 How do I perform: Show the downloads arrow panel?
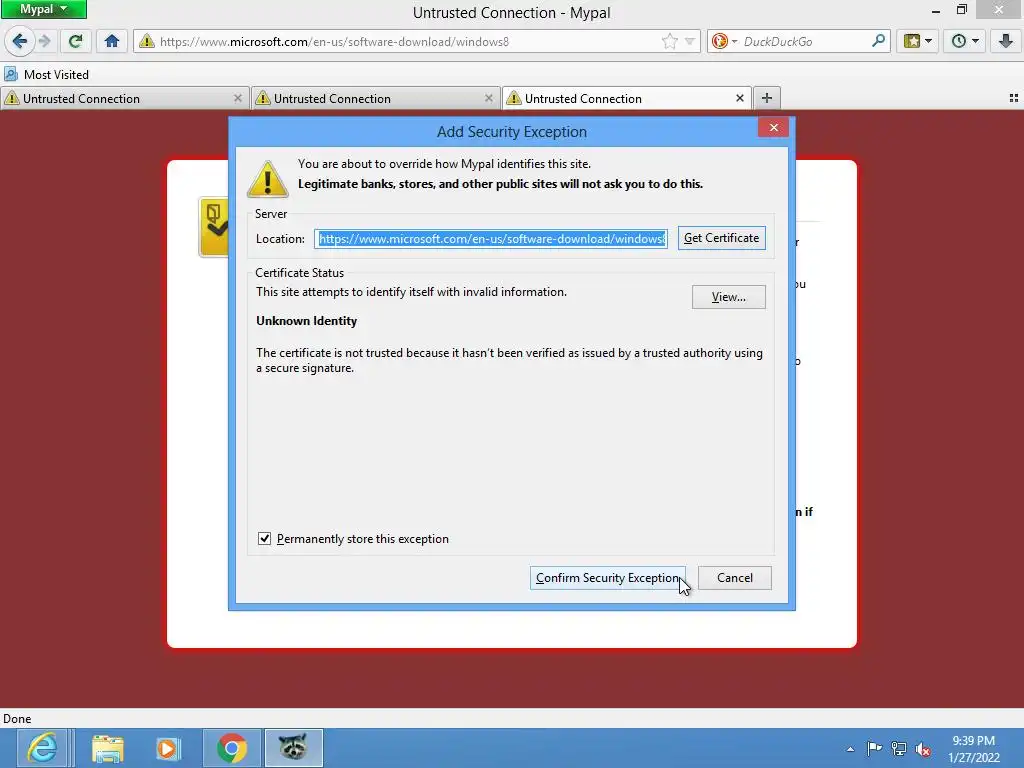pyautogui.click(x=1006, y=41)
